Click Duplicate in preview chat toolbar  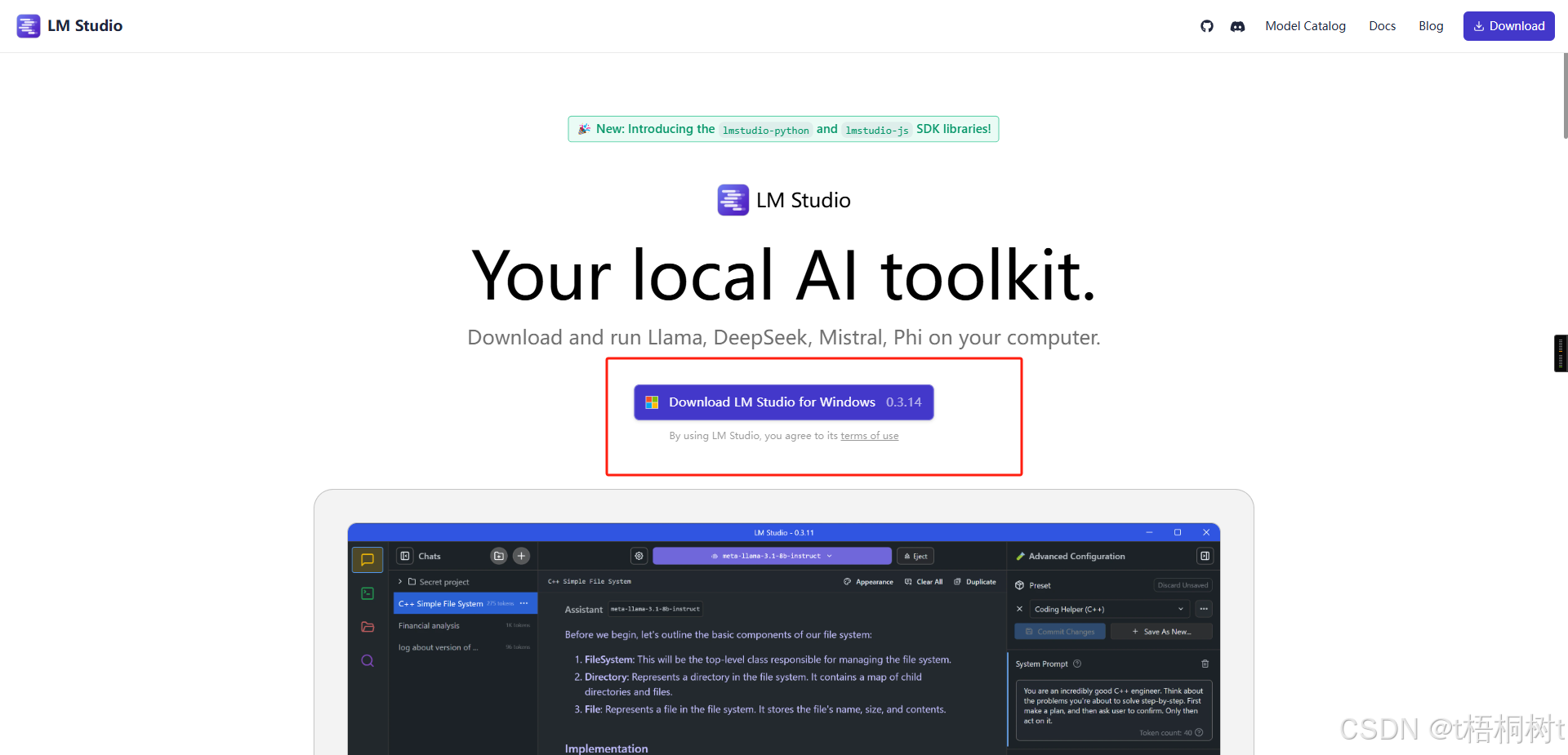tap(975, 582)
